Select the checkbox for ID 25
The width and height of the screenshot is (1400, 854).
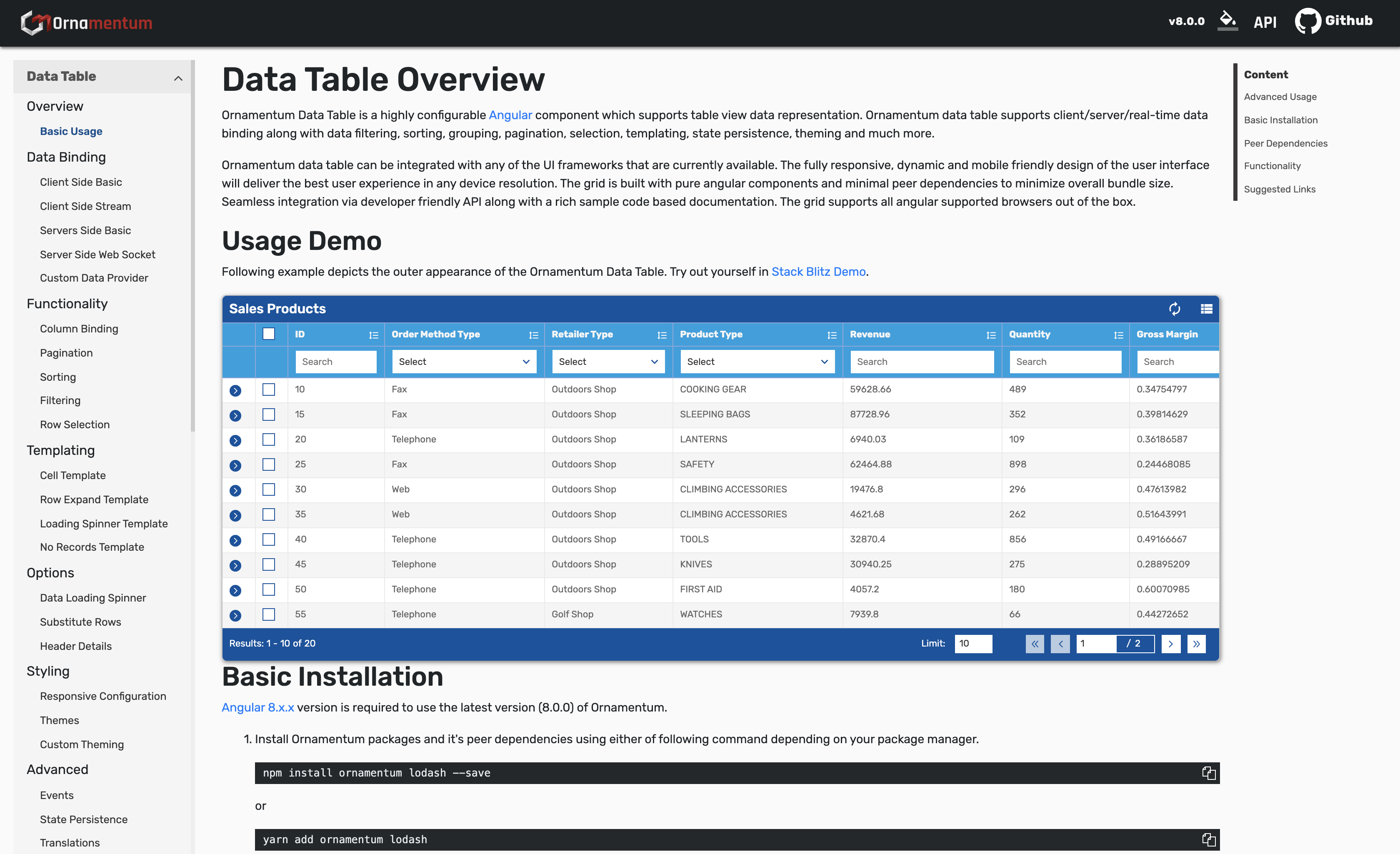point(269,464)
